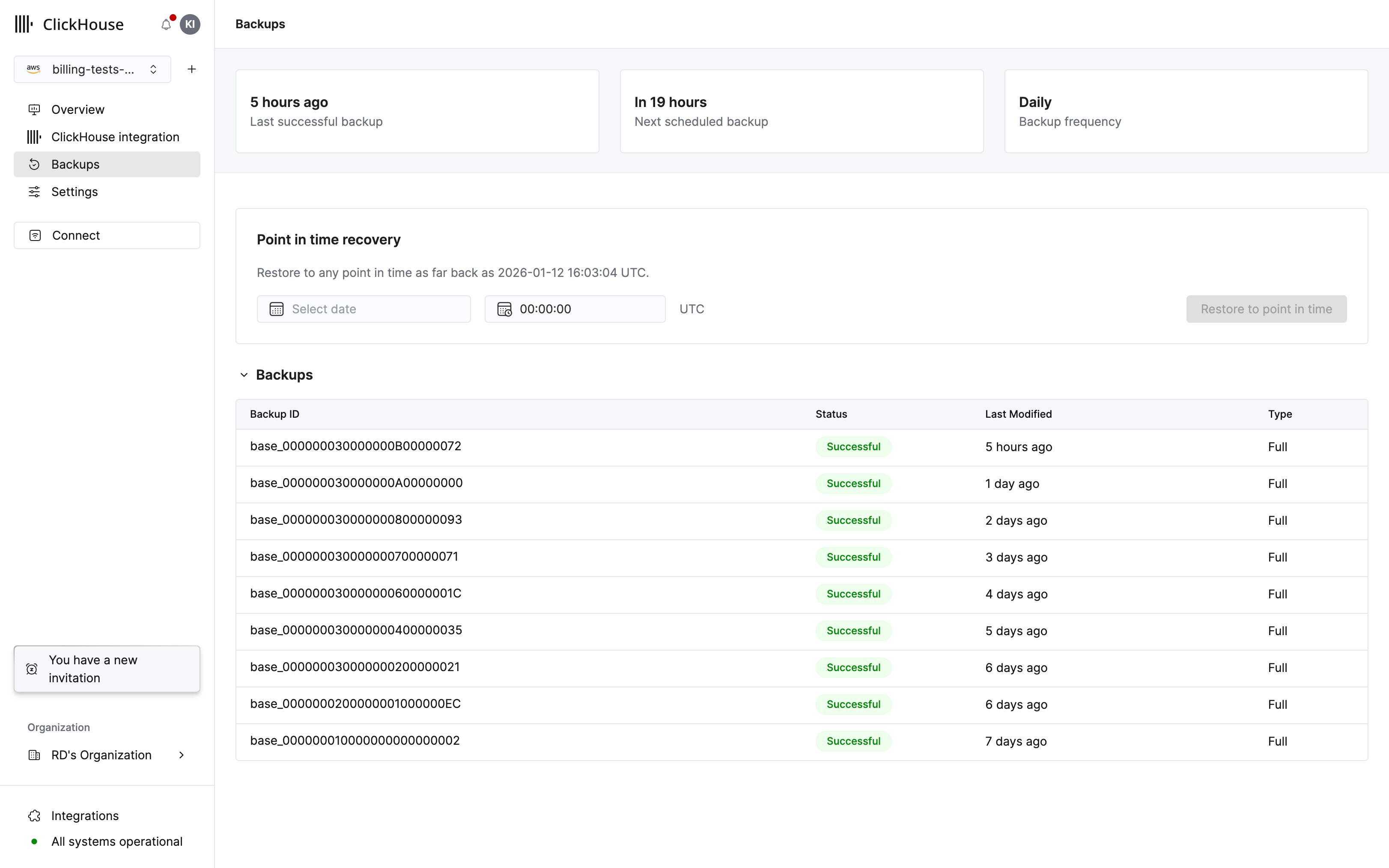This screenshot has height=868, width=1389.
Task: Open the Overview section
Action: pyautogui.click(x=77, y=109)
